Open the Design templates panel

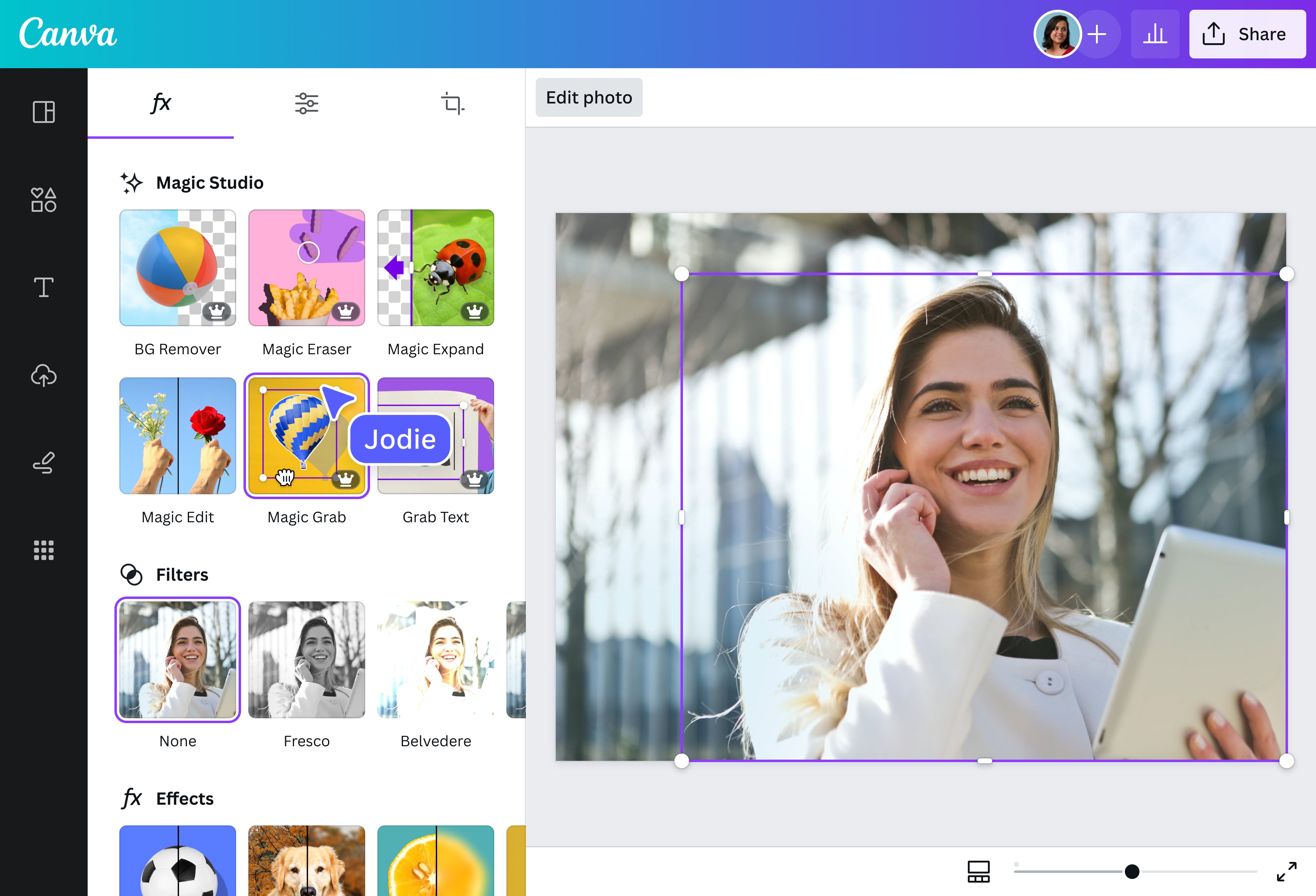(43, 112)
